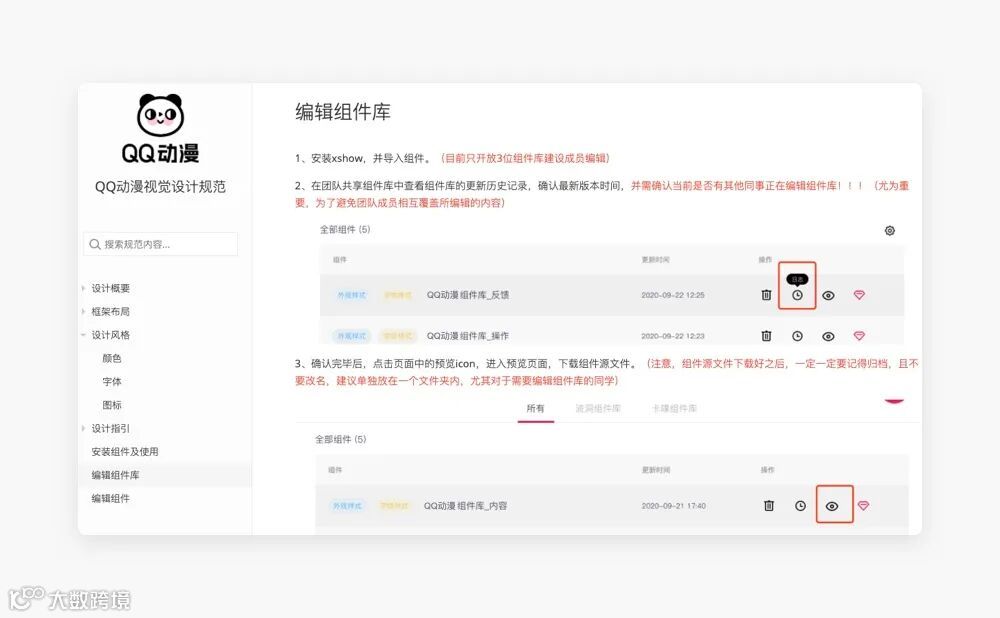Screen dimensions: 1000x618
Task: Click the timestamp 2020-09-21 17:40
Action: click(x=673, y=506)
